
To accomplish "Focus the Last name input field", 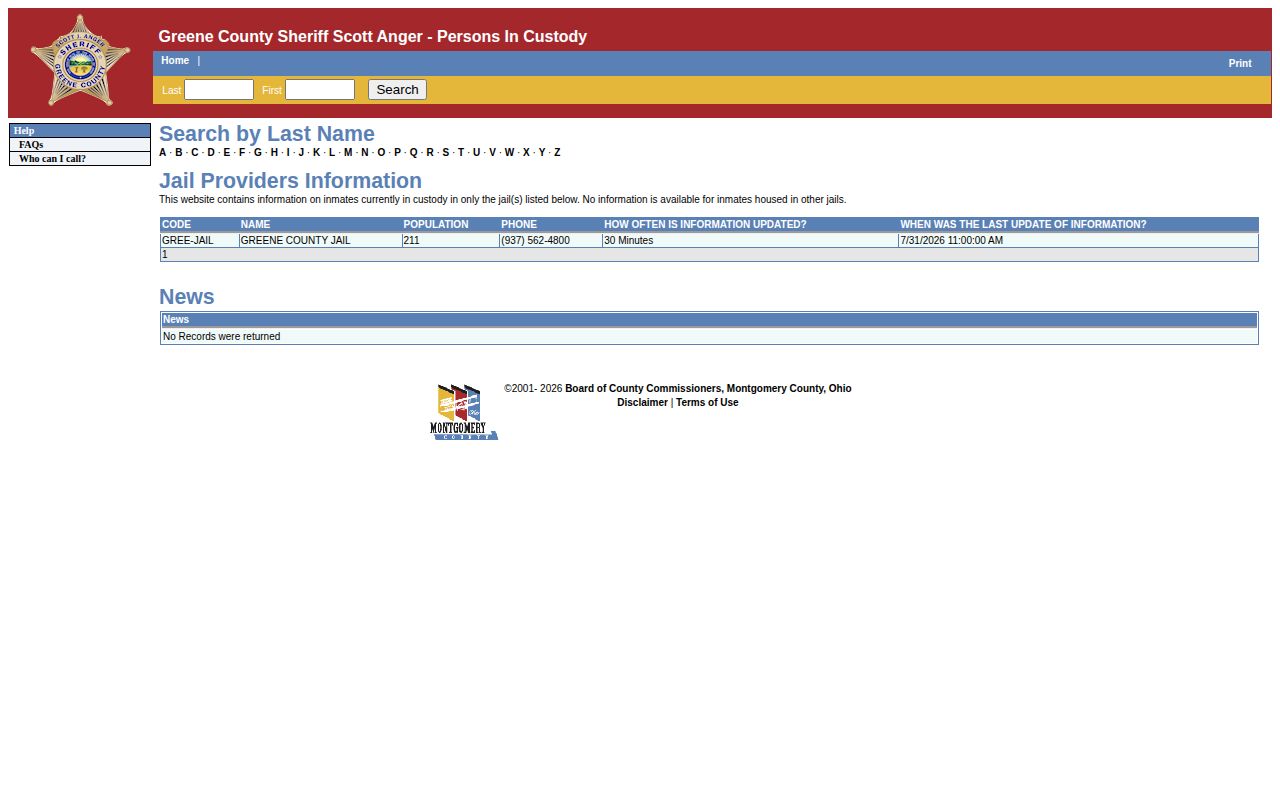I will (219, 90).
